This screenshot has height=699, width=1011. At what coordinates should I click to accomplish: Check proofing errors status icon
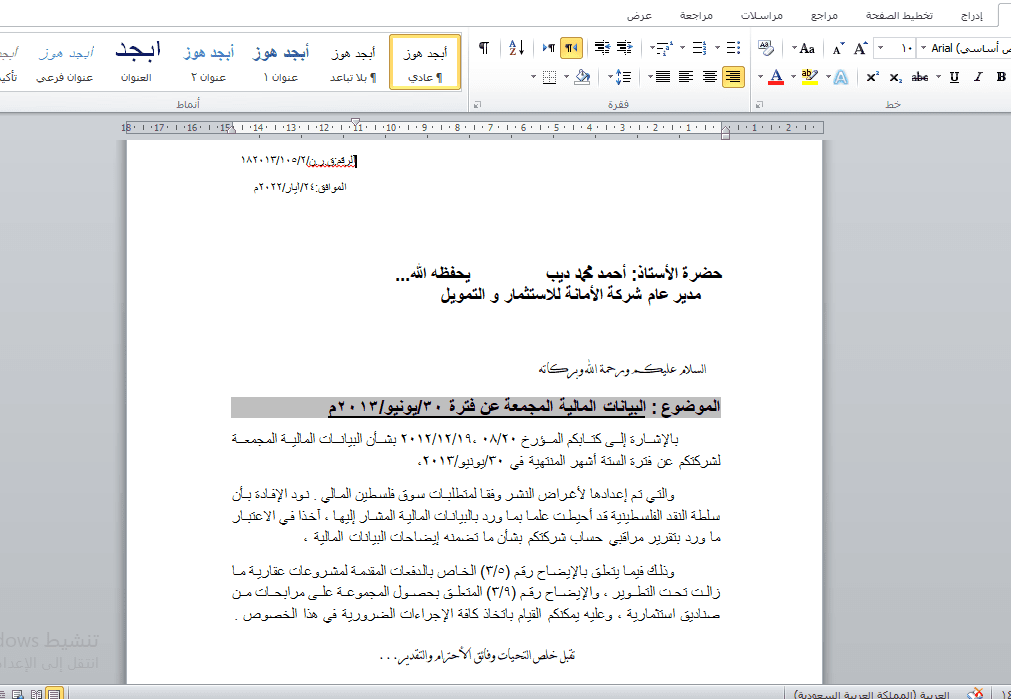pyautogui.click(x=975, y=693)
